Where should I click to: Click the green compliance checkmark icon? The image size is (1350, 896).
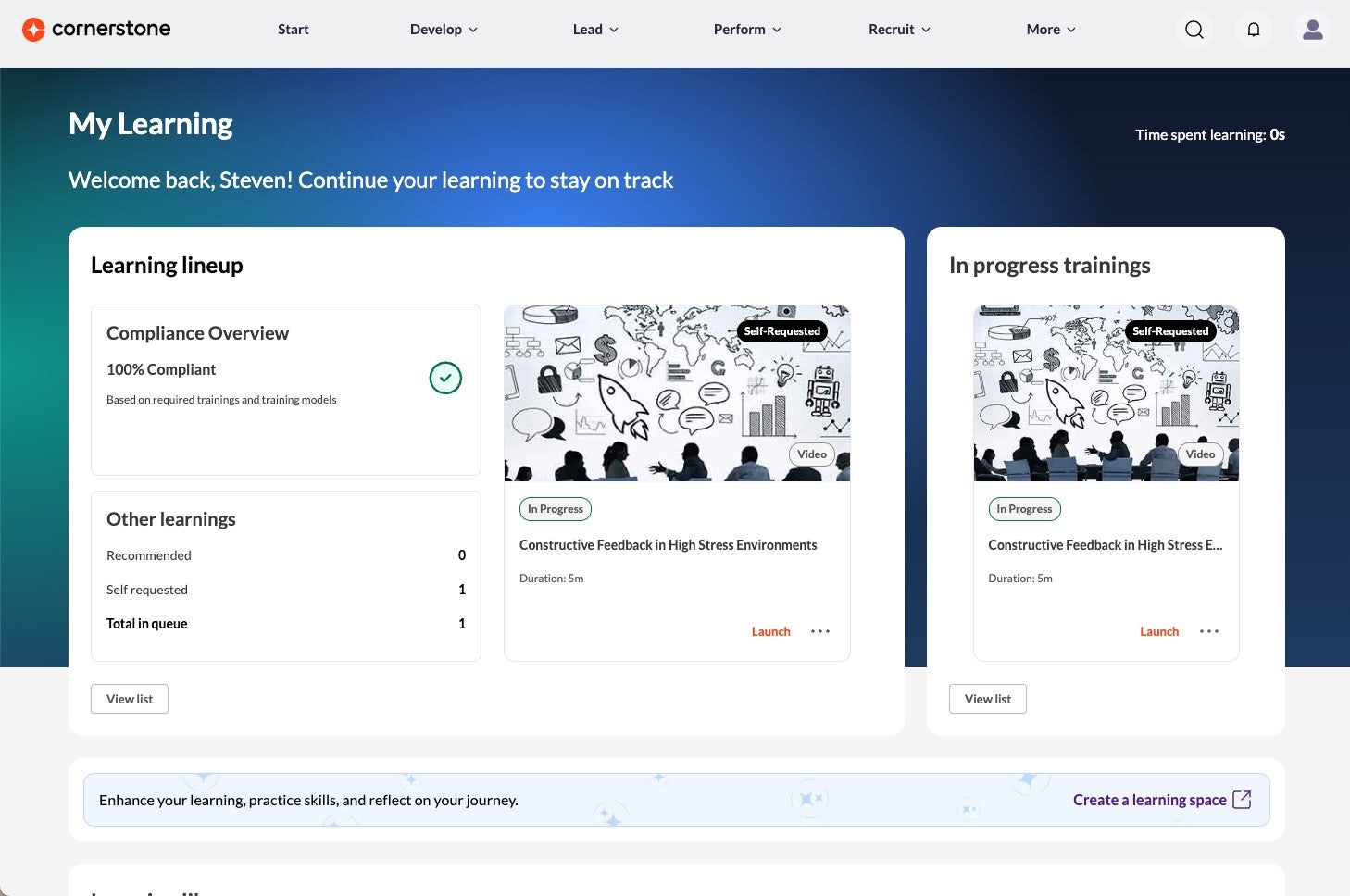pos(445,378)
